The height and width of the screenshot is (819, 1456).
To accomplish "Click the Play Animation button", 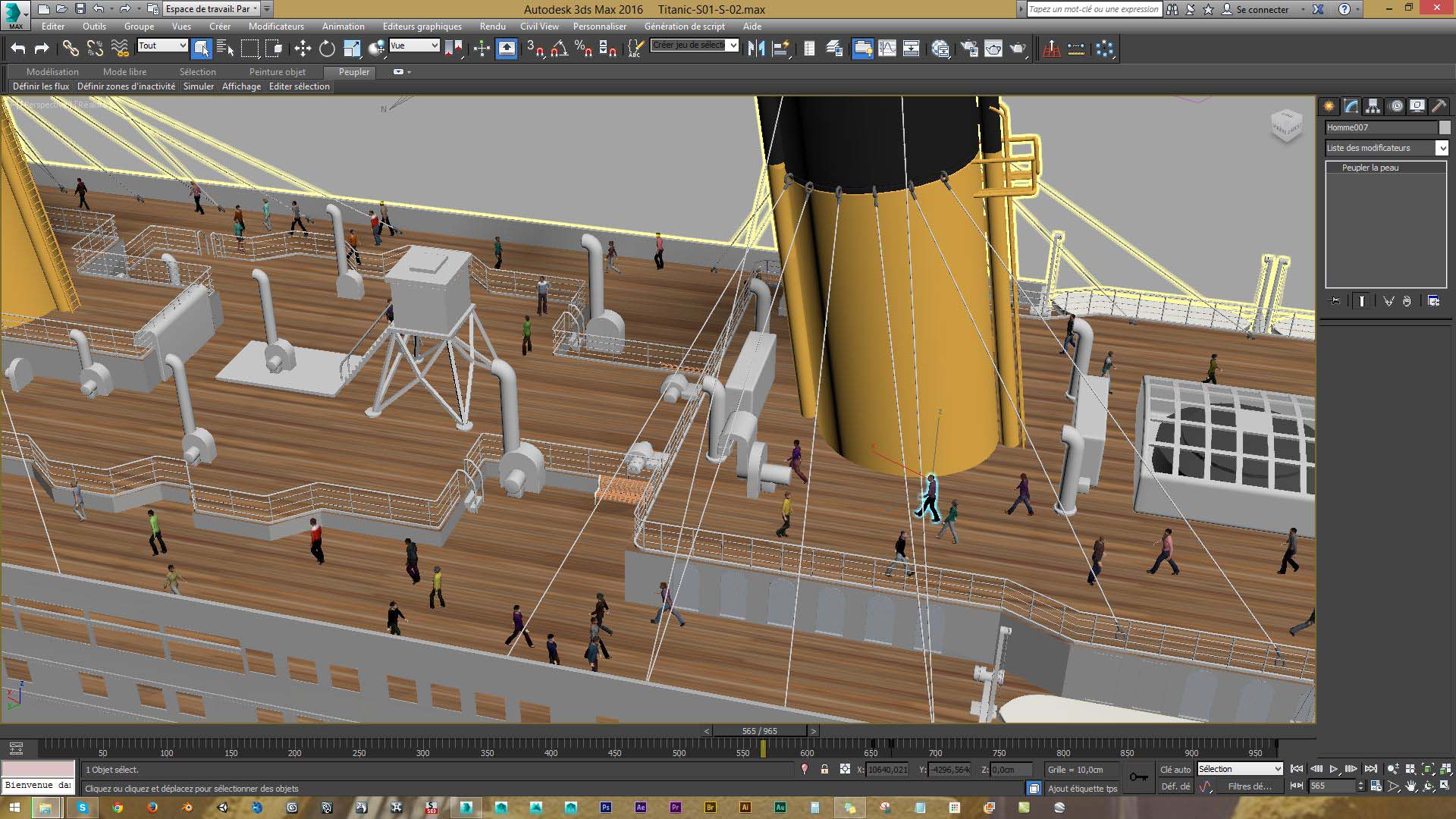I will point(1334,769).
